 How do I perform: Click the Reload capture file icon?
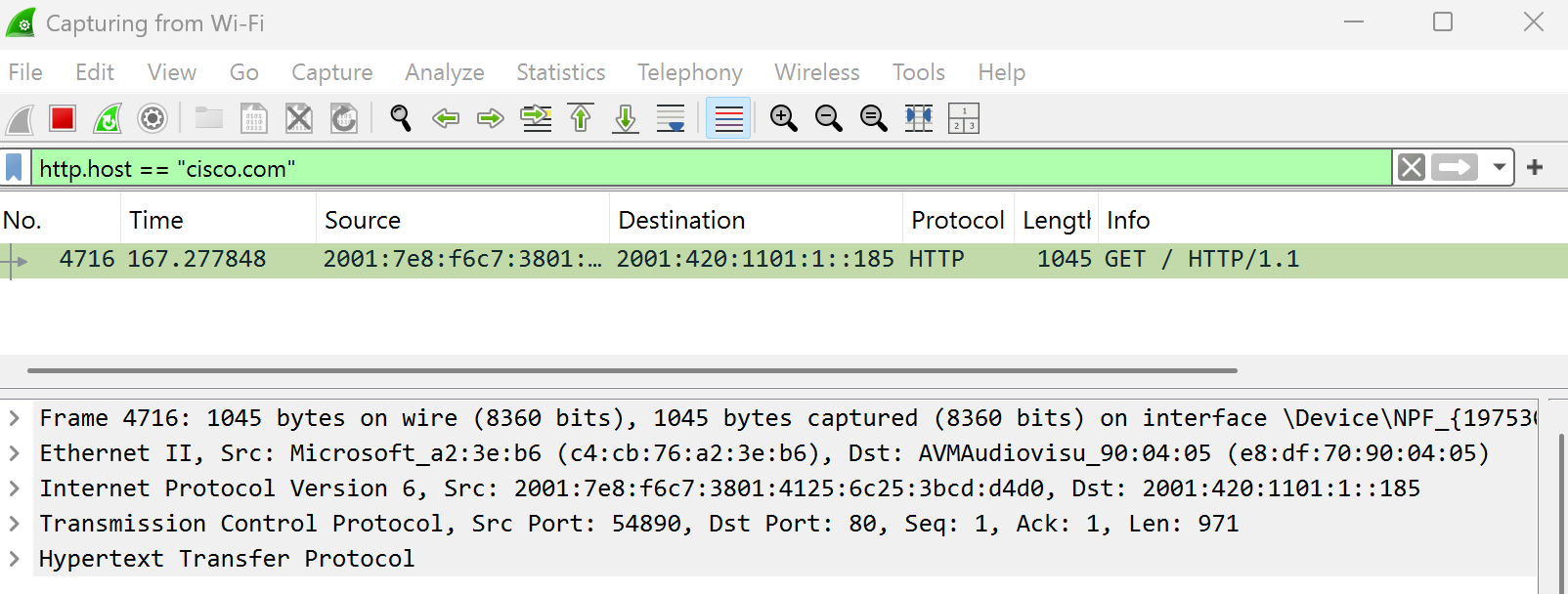point(344,119)
